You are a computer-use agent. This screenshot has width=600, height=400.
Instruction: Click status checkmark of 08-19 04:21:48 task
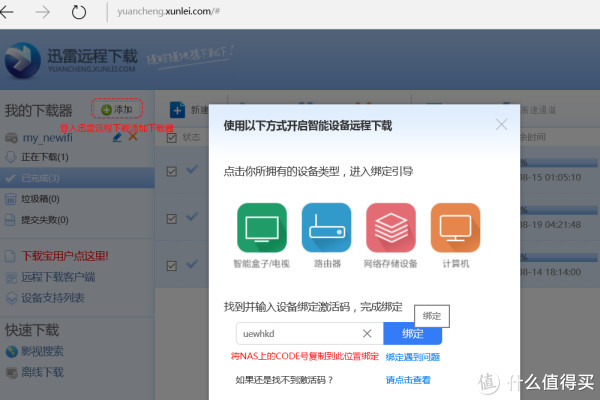click(192, 216)
